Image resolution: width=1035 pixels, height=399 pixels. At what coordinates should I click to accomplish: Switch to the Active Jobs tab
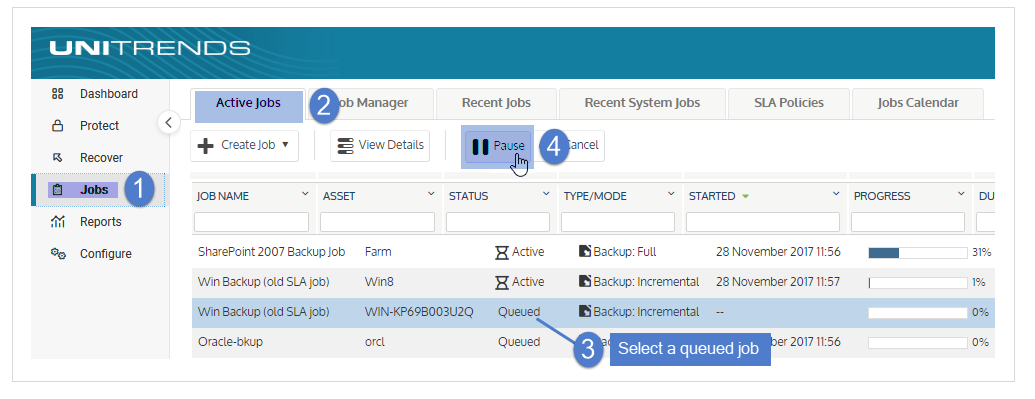tap(248, 103)
